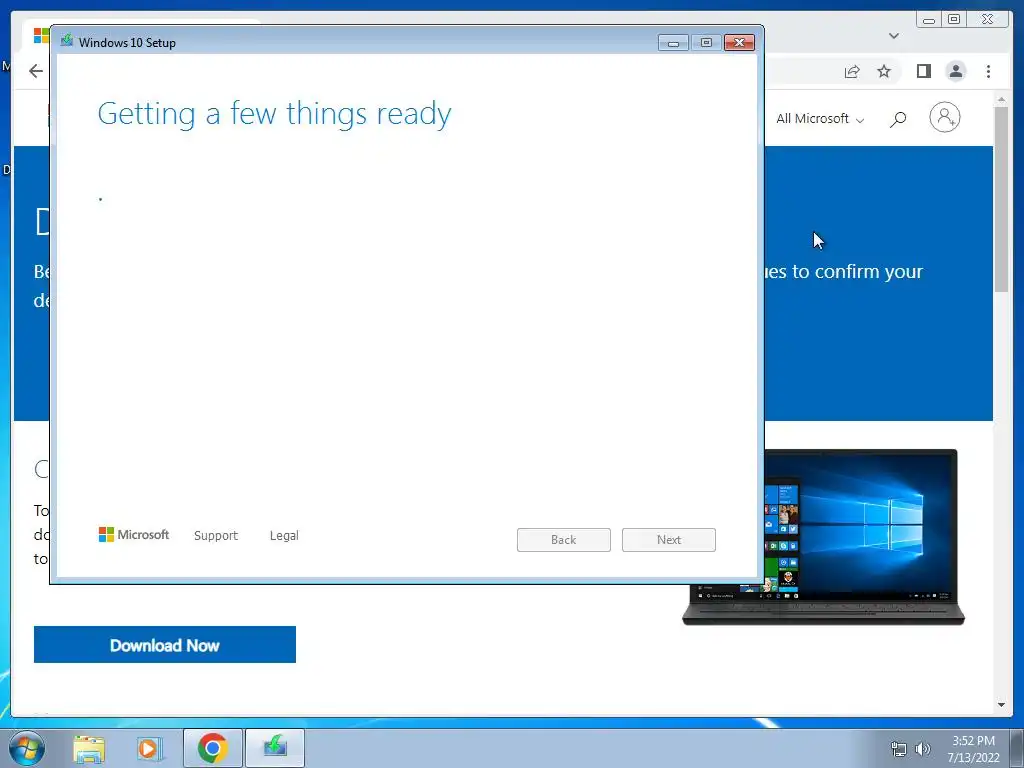Click Chrome page scrollbar down arrow

(1001, 705)
